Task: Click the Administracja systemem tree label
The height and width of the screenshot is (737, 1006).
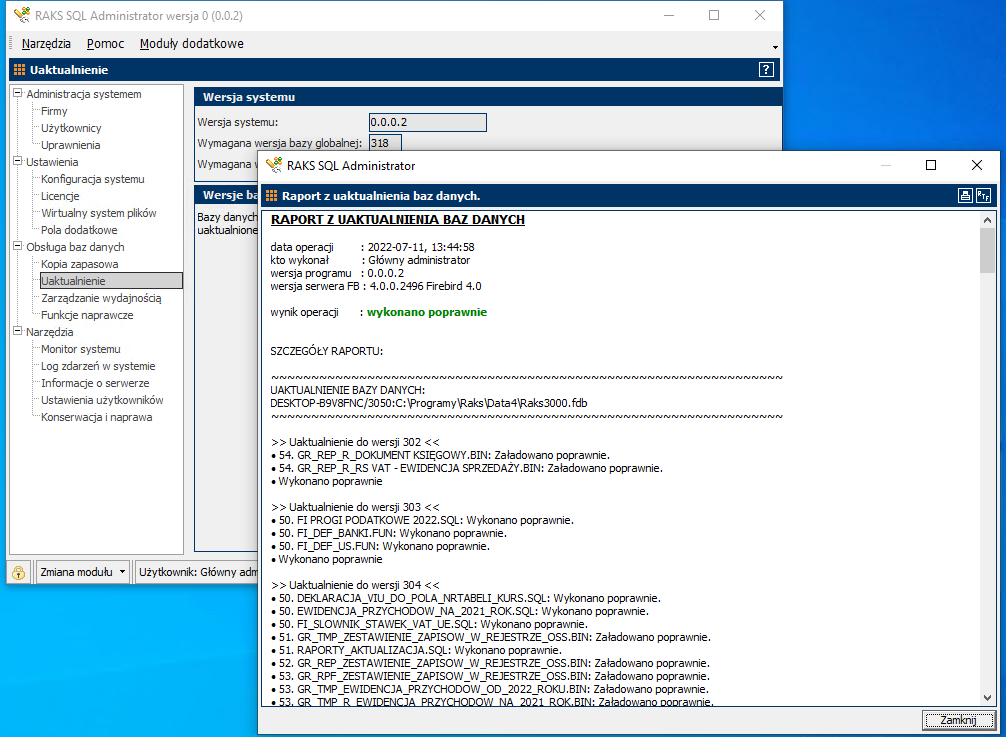Action: pos(84,94)
